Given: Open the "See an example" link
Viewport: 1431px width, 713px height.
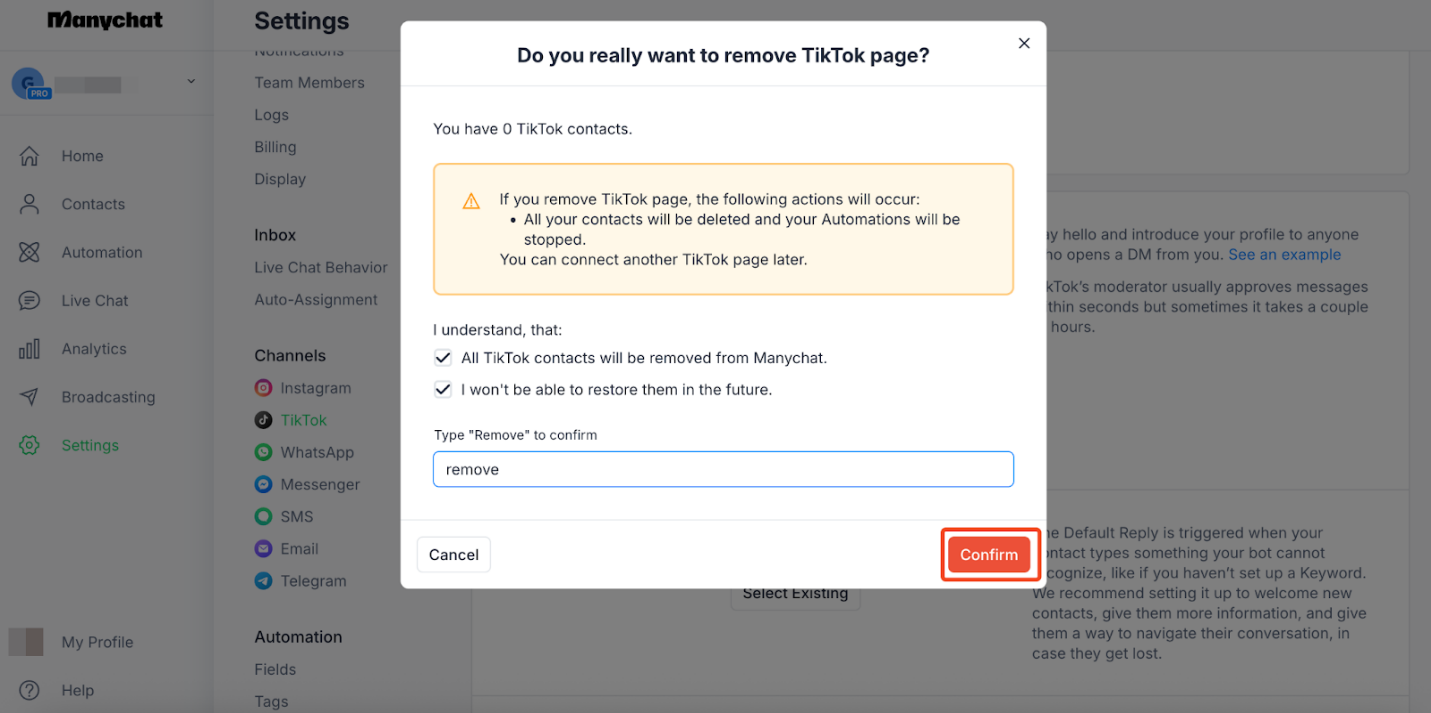Looking at the screenshot, I should point(1284,255).
